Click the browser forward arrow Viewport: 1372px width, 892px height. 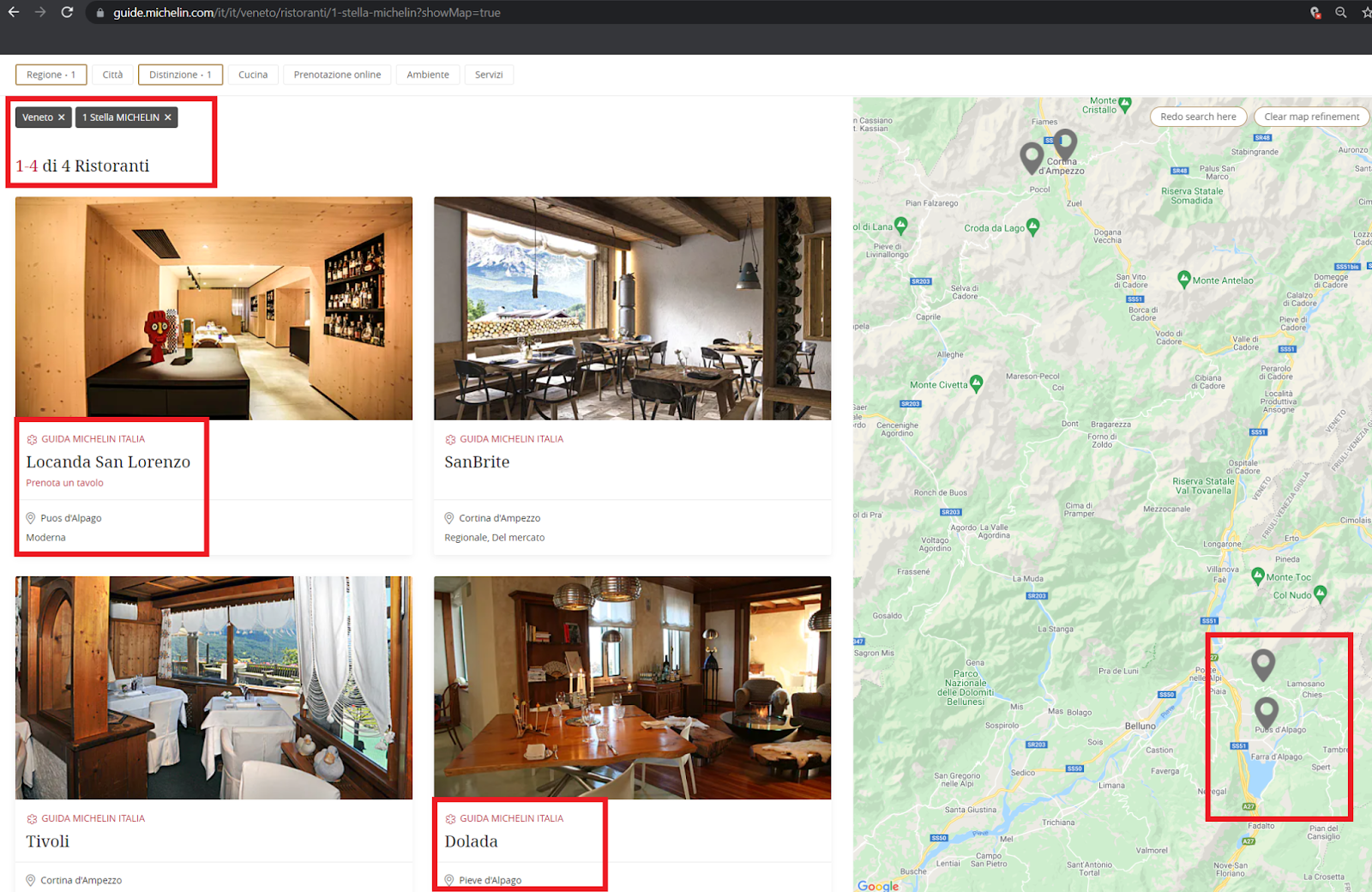coord(40,13)
